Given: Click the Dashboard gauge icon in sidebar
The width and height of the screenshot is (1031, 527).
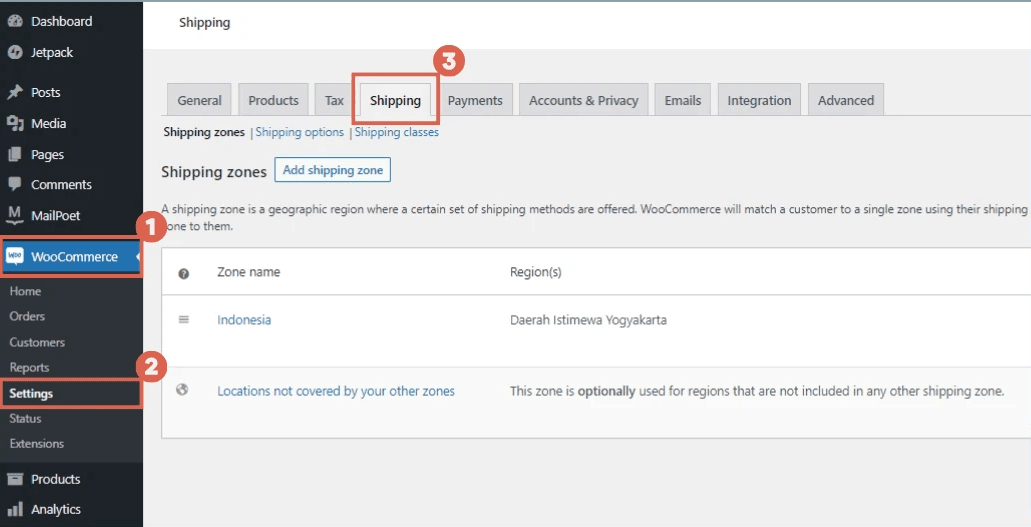Looking at the screenshot, I should coord(15,21).
